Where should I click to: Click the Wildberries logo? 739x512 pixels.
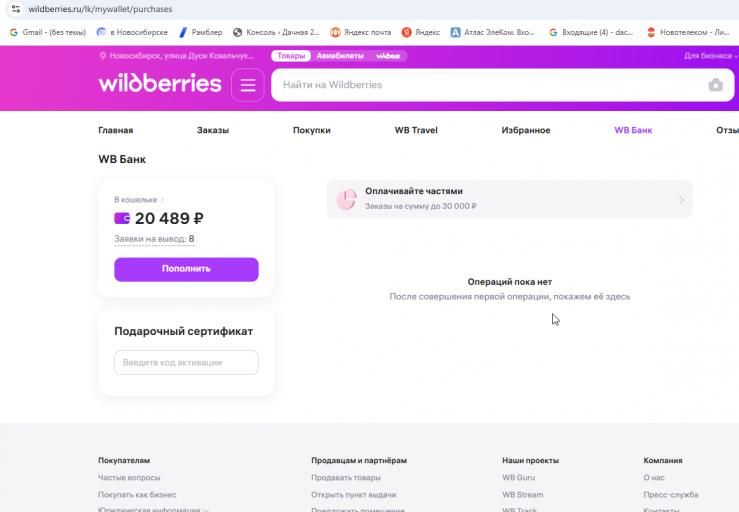pos(160,83)
